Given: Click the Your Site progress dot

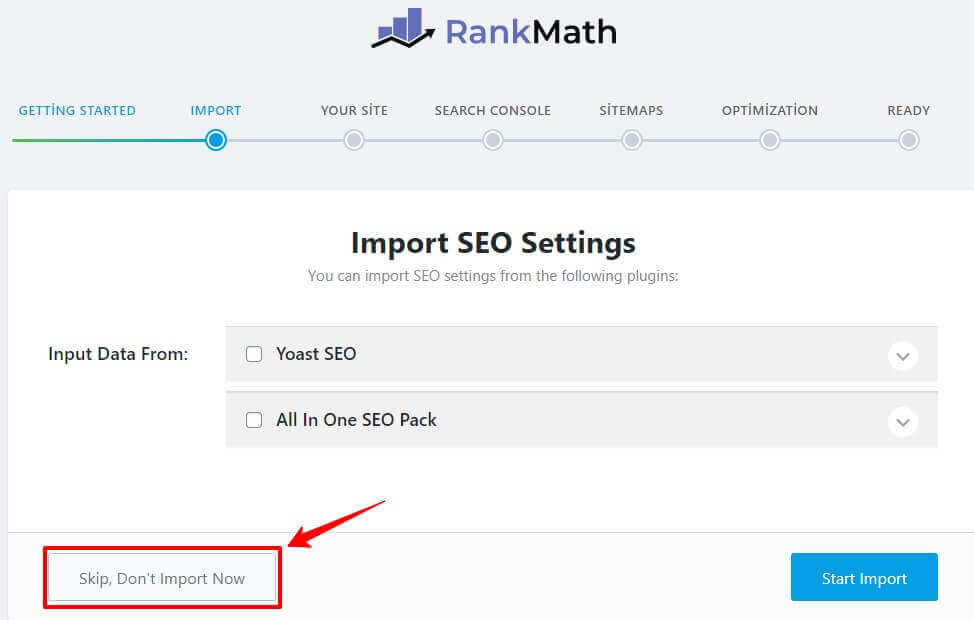Looking at the screenshot, I should coord(354,140).
